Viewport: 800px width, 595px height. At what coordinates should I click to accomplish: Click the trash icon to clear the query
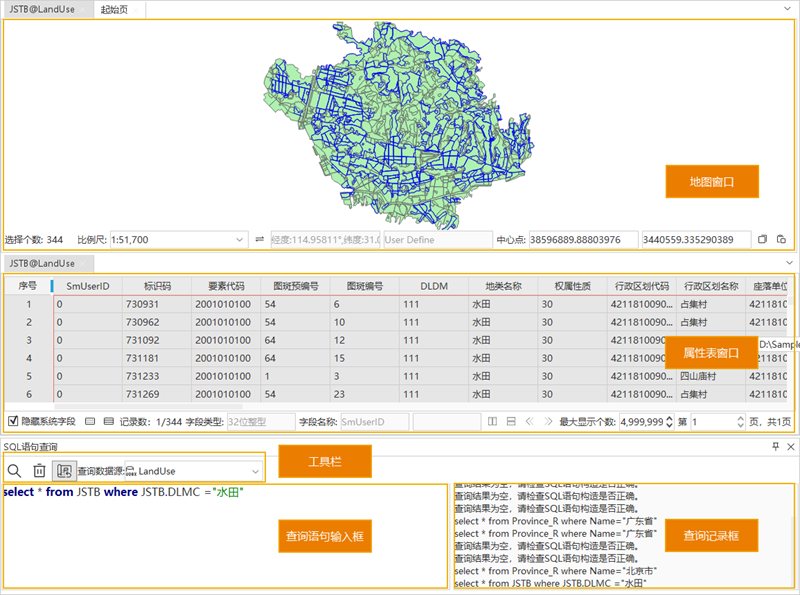tap(40, 470)
